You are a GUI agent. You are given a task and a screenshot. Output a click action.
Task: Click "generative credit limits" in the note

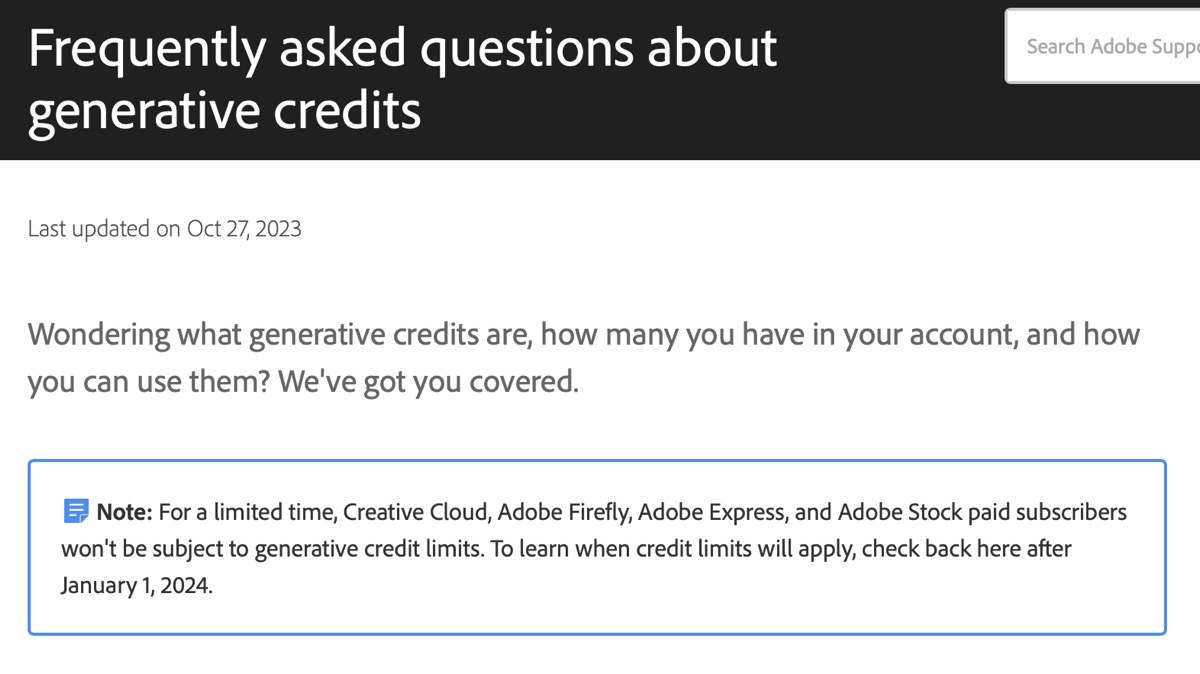[364, 549]
